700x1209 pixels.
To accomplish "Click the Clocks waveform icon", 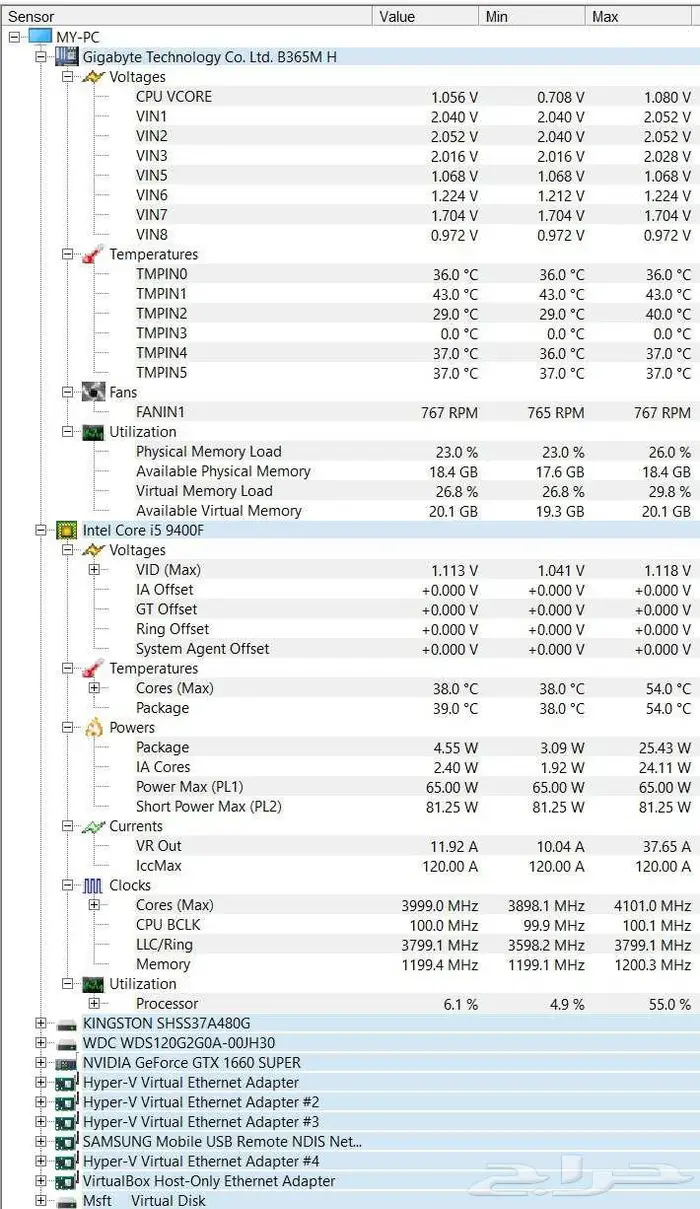I will point(93,886).
